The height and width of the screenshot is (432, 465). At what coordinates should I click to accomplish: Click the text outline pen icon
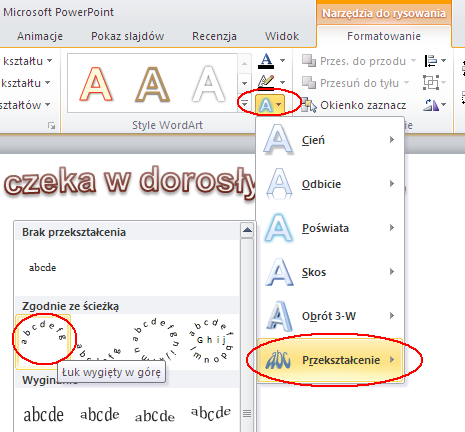pyautogui.click(x=266, y=82)
